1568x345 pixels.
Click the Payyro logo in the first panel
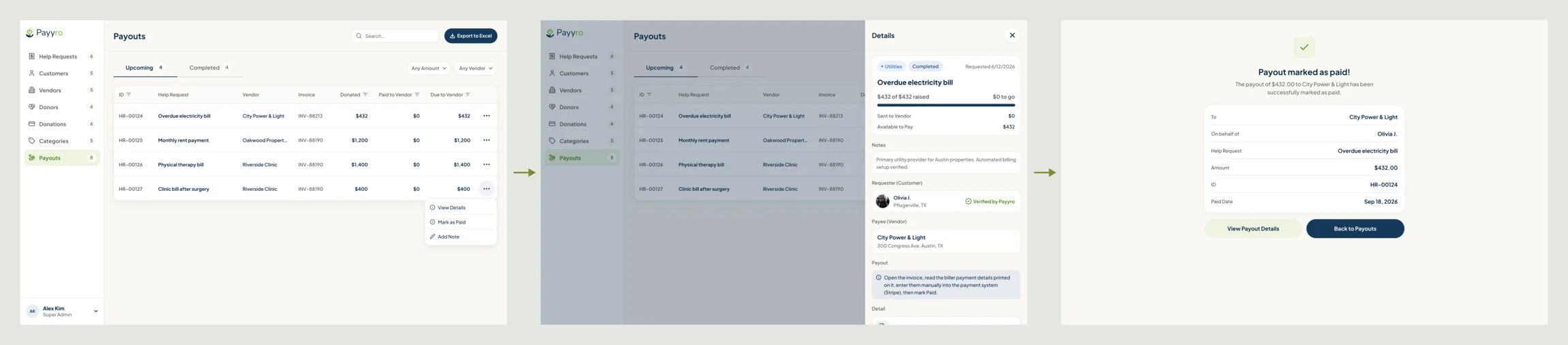44,33
